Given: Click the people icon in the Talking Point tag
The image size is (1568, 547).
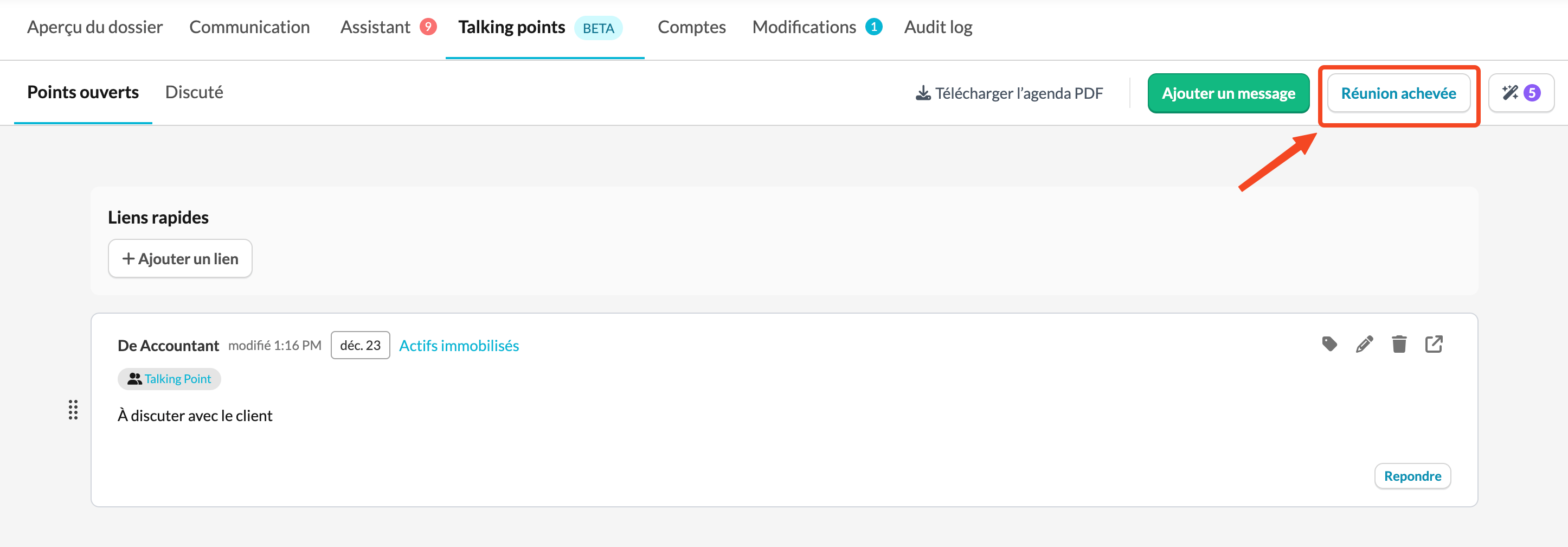Looking at the screenshot, I should click(134, 379).
